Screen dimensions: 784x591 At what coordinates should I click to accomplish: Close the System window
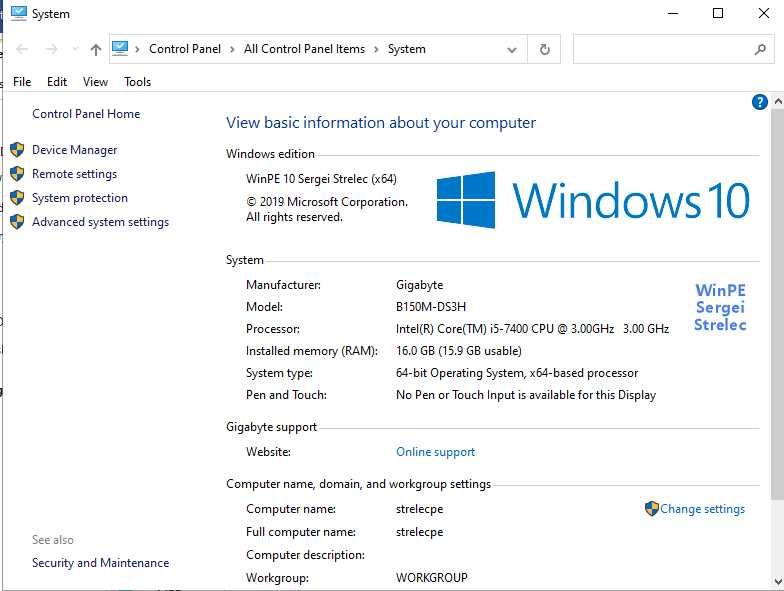coord(764,14)
